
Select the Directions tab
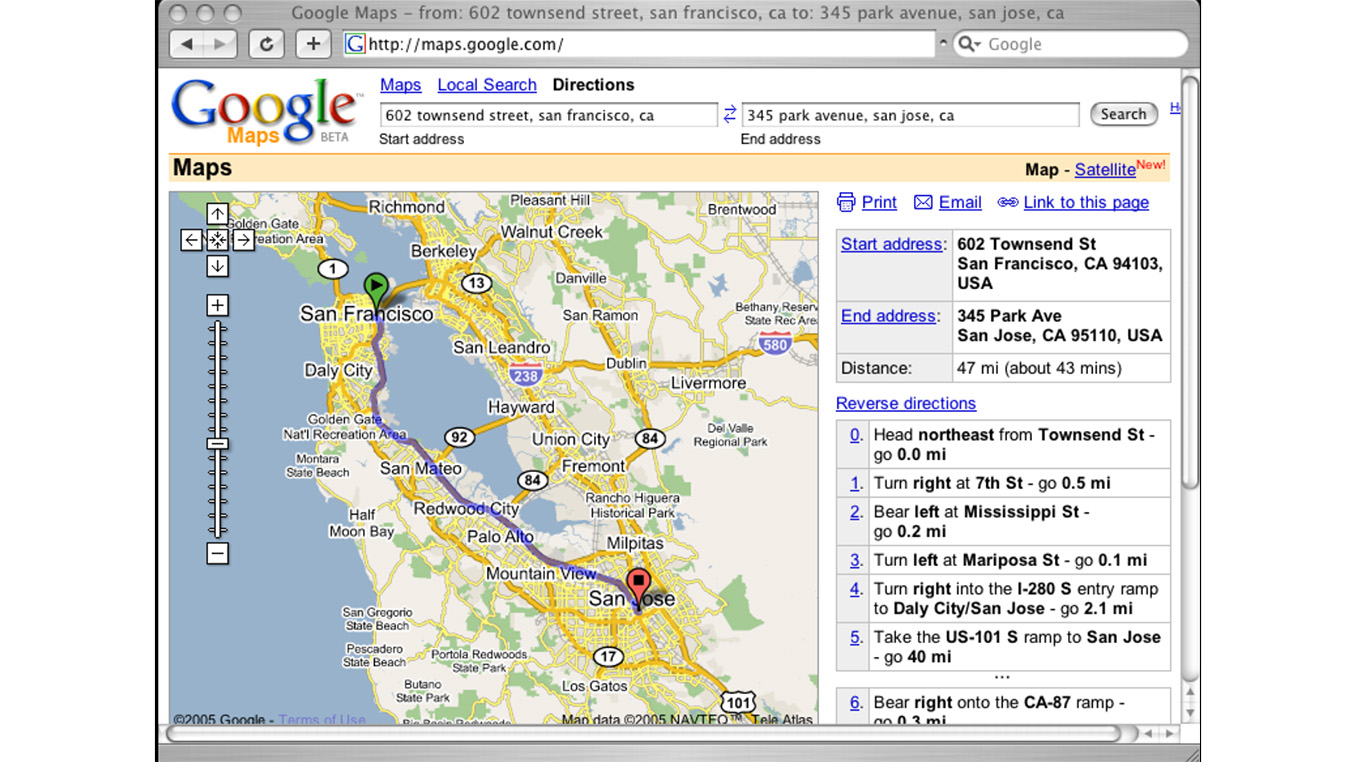click(x=594, y=85)
